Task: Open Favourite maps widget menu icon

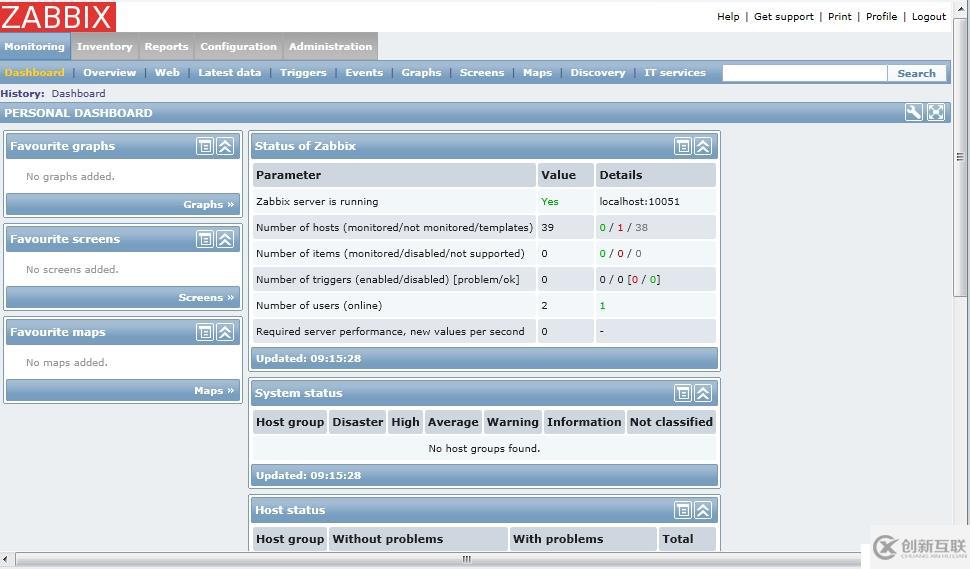Action: pos(205,332)
